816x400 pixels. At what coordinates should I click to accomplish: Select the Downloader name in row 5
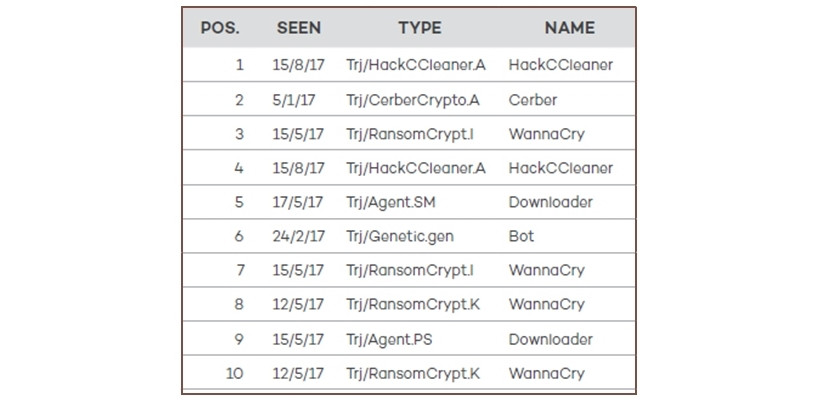(x=550, y=202)
